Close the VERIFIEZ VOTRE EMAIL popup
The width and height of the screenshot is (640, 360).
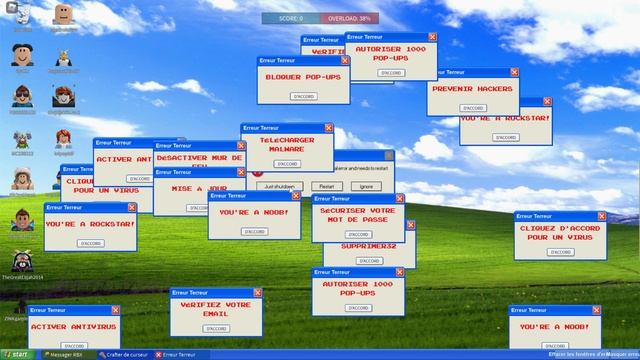[x=258, y=293]
